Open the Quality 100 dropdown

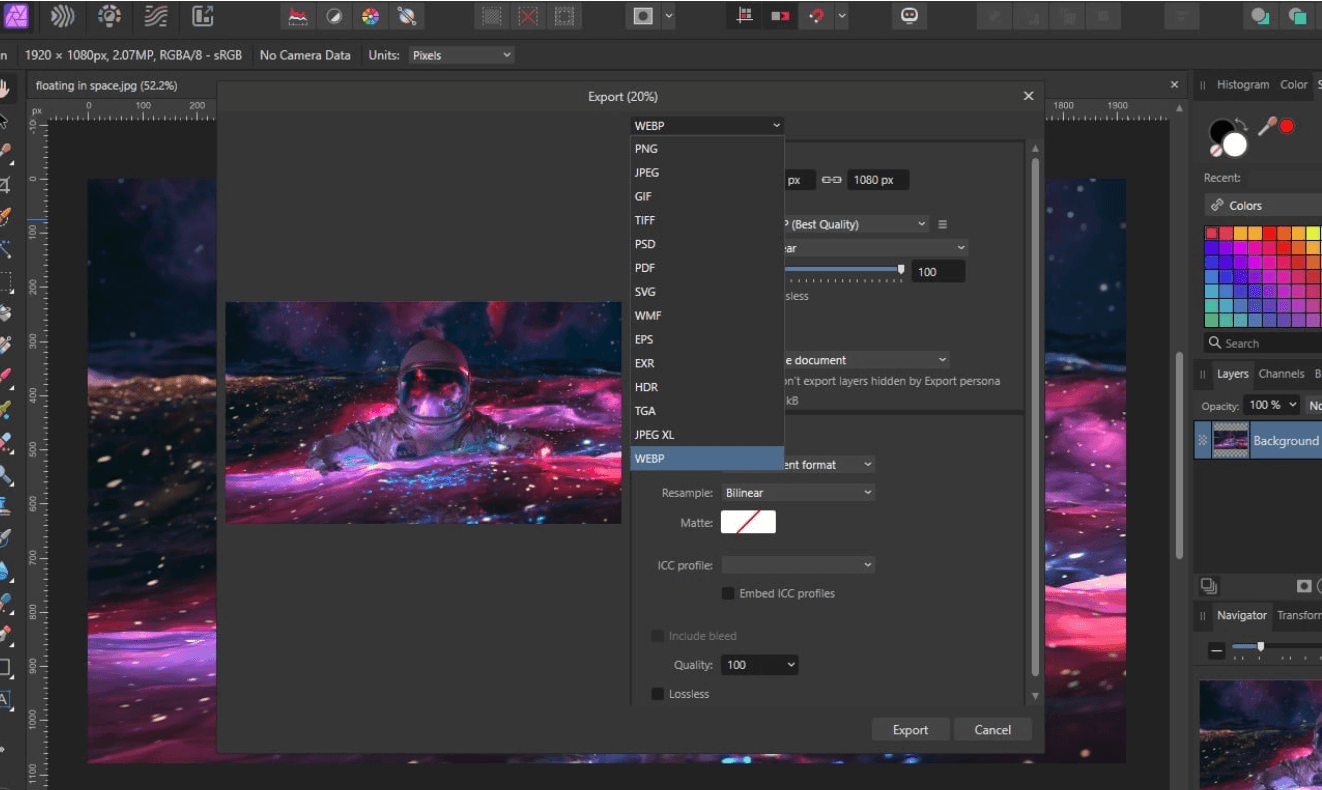[760, 665]
